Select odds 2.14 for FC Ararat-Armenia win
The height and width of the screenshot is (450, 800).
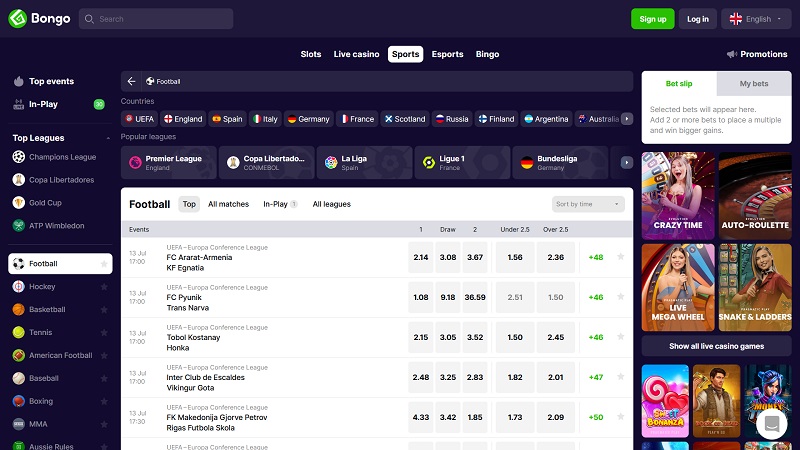420,257
